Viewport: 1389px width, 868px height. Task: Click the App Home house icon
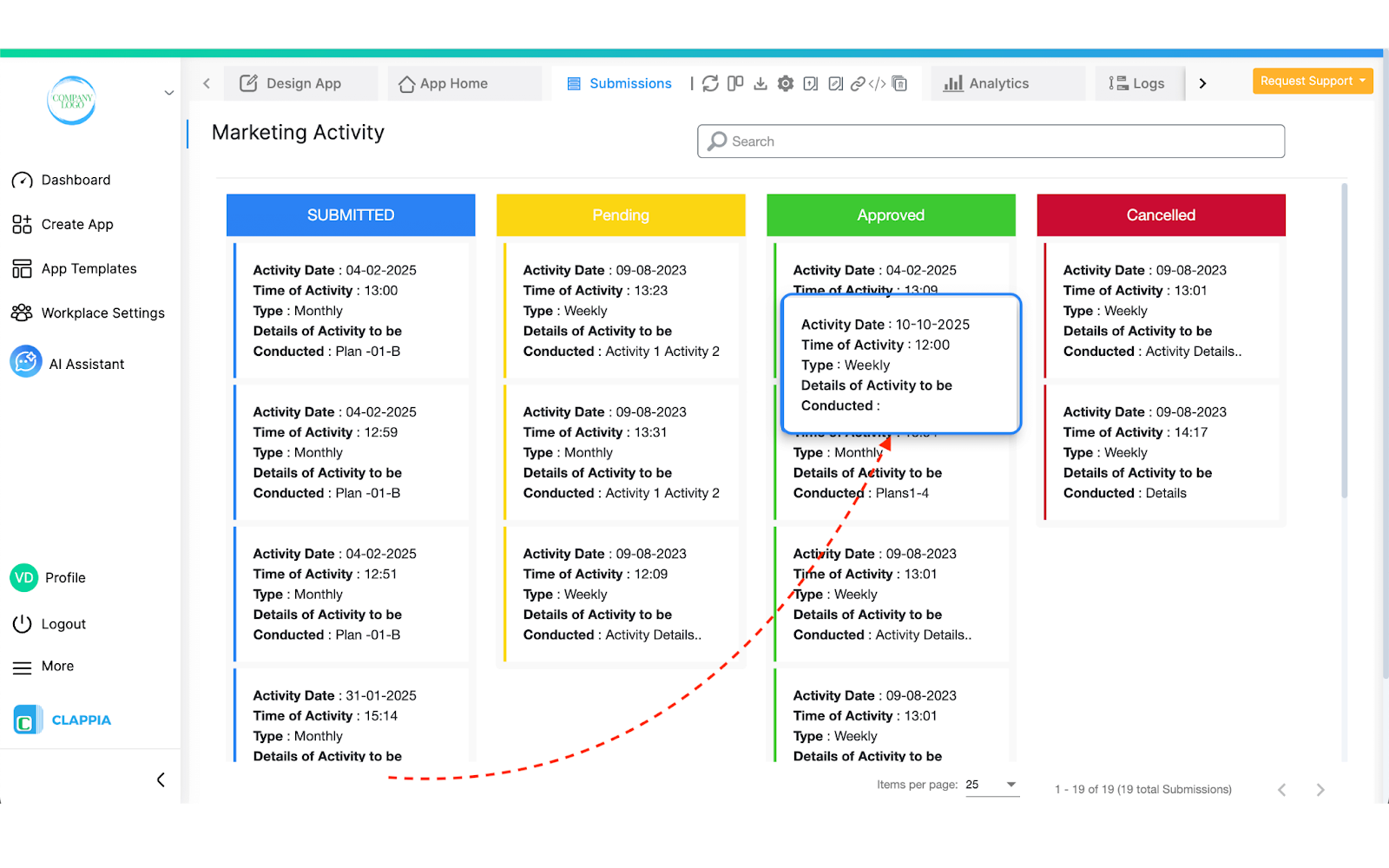pos(406,84)
